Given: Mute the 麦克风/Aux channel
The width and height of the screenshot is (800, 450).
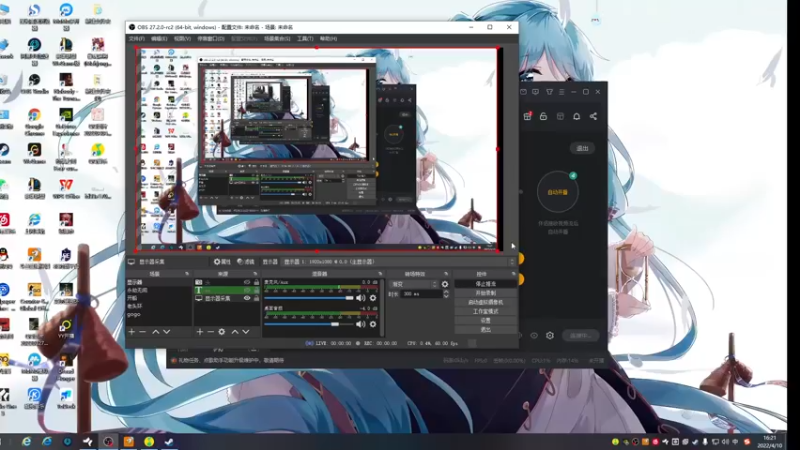Looking at the screenshot, I should click(x=361, y=298).
